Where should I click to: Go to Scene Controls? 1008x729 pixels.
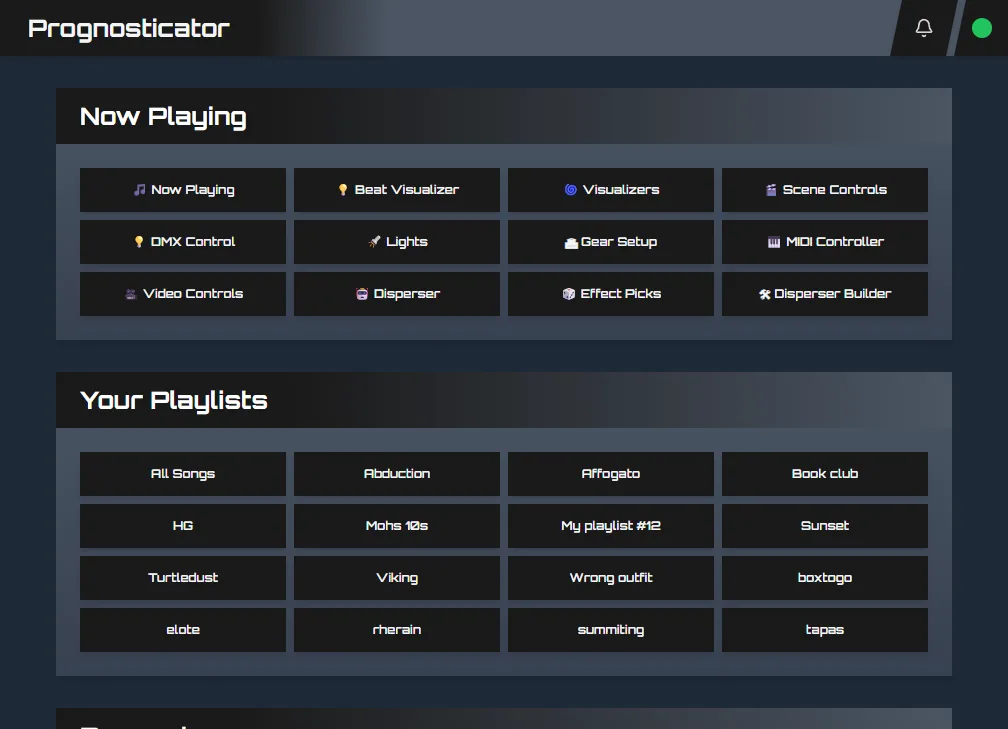point(825,190)
